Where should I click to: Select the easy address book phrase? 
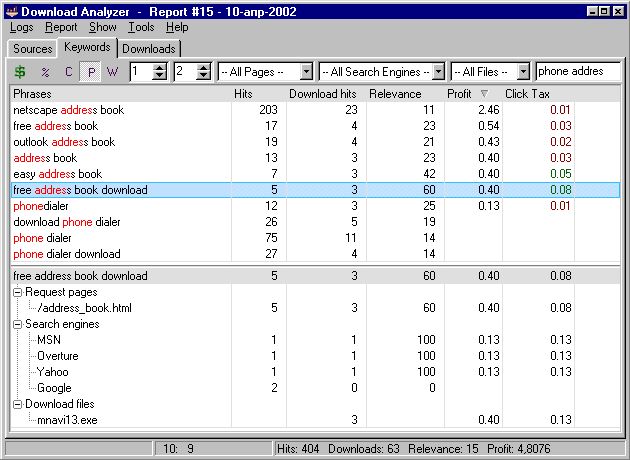point(57,174)
